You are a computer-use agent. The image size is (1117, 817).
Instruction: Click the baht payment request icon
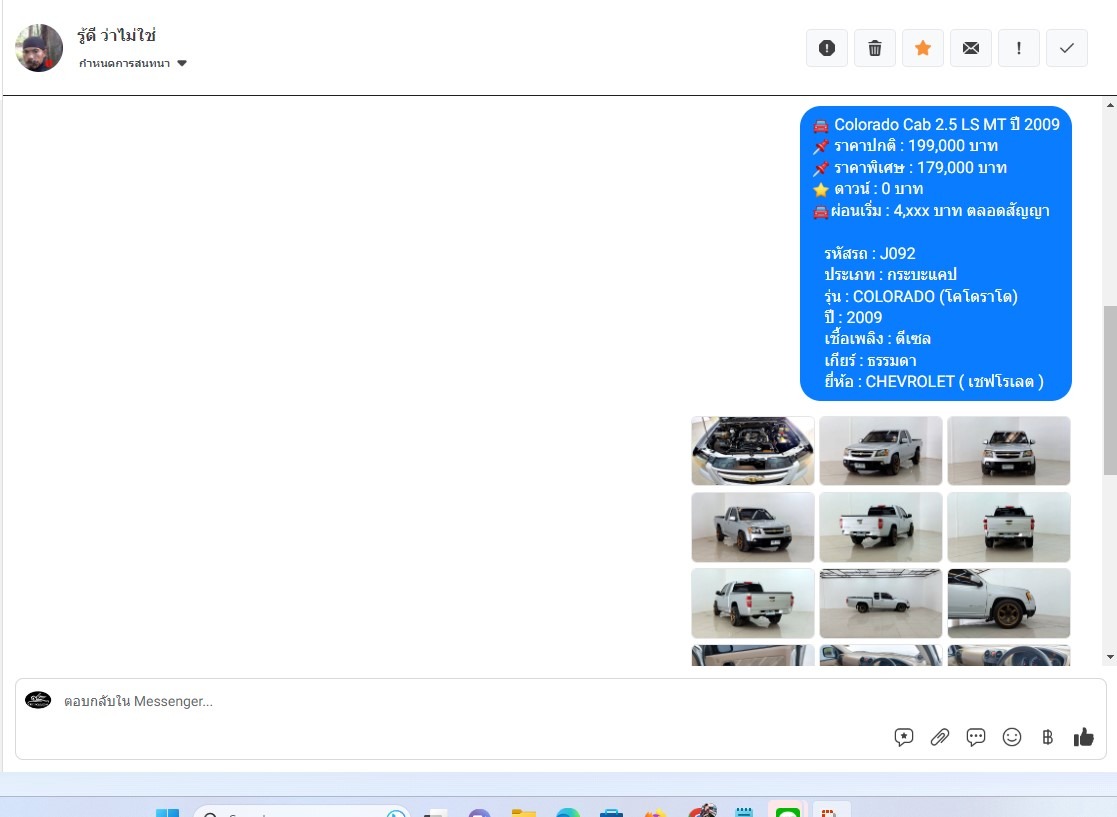[x=1047, y=737]
